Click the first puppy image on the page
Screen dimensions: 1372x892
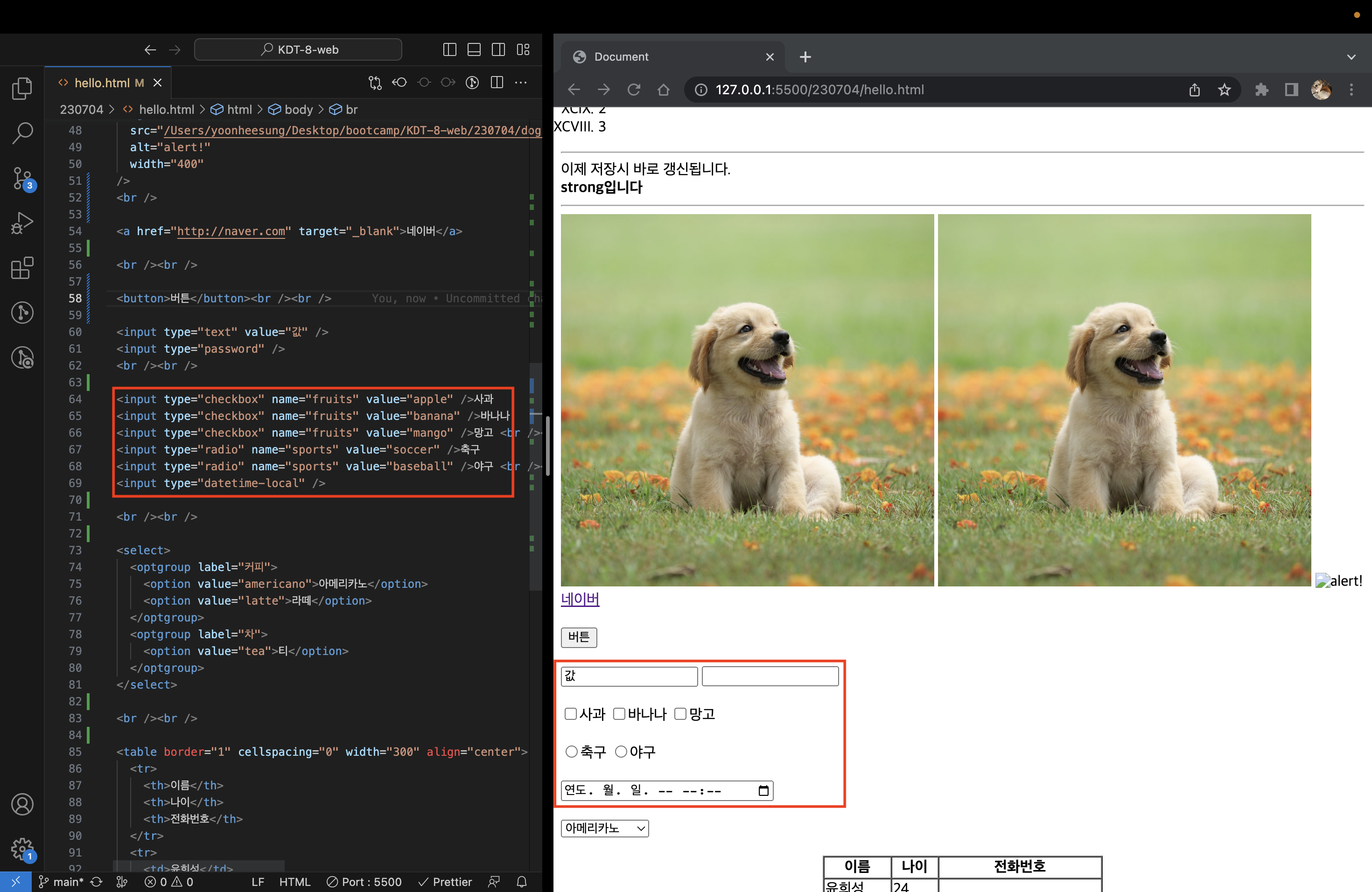click(x=747, y=400)
